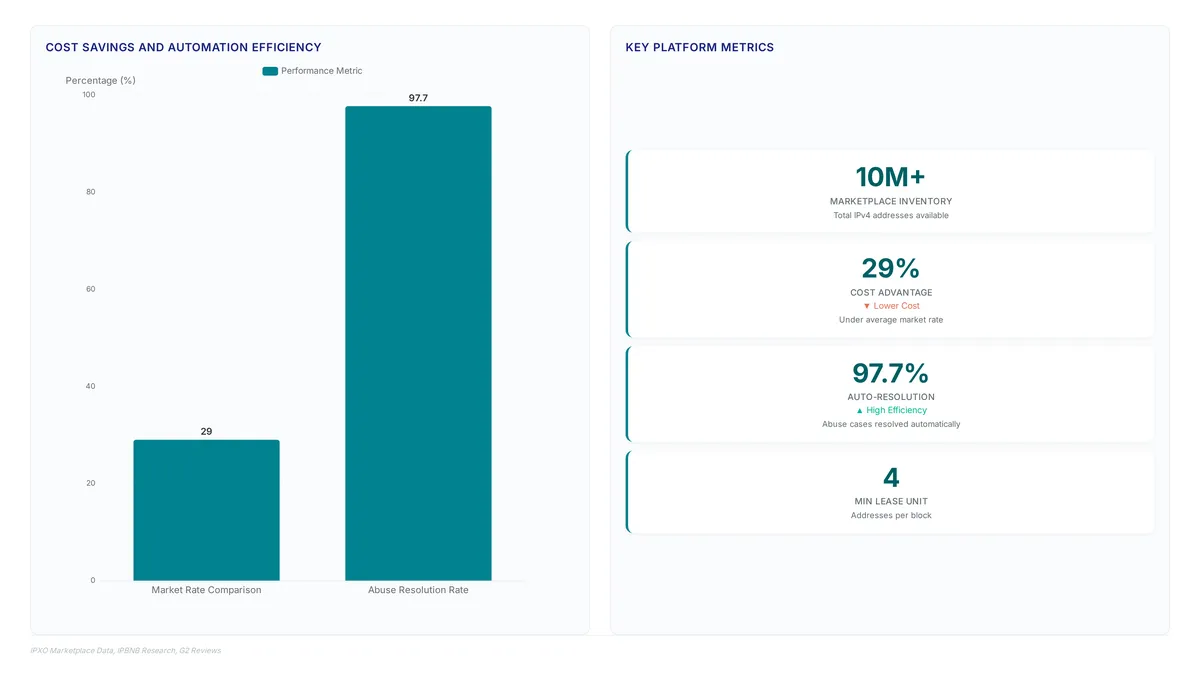Click the y-axis tick label 100
1200x675 pixels.
[89, 95]
